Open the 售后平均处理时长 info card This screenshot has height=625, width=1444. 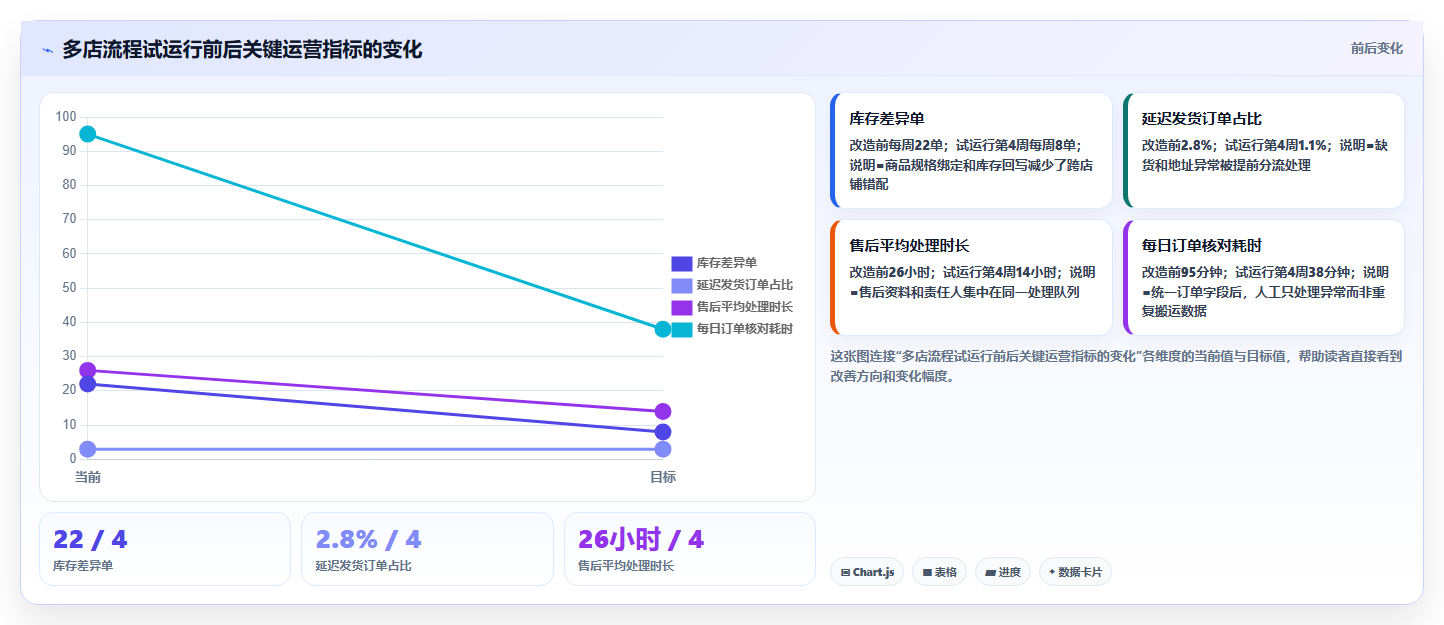(x=971, y=277)
